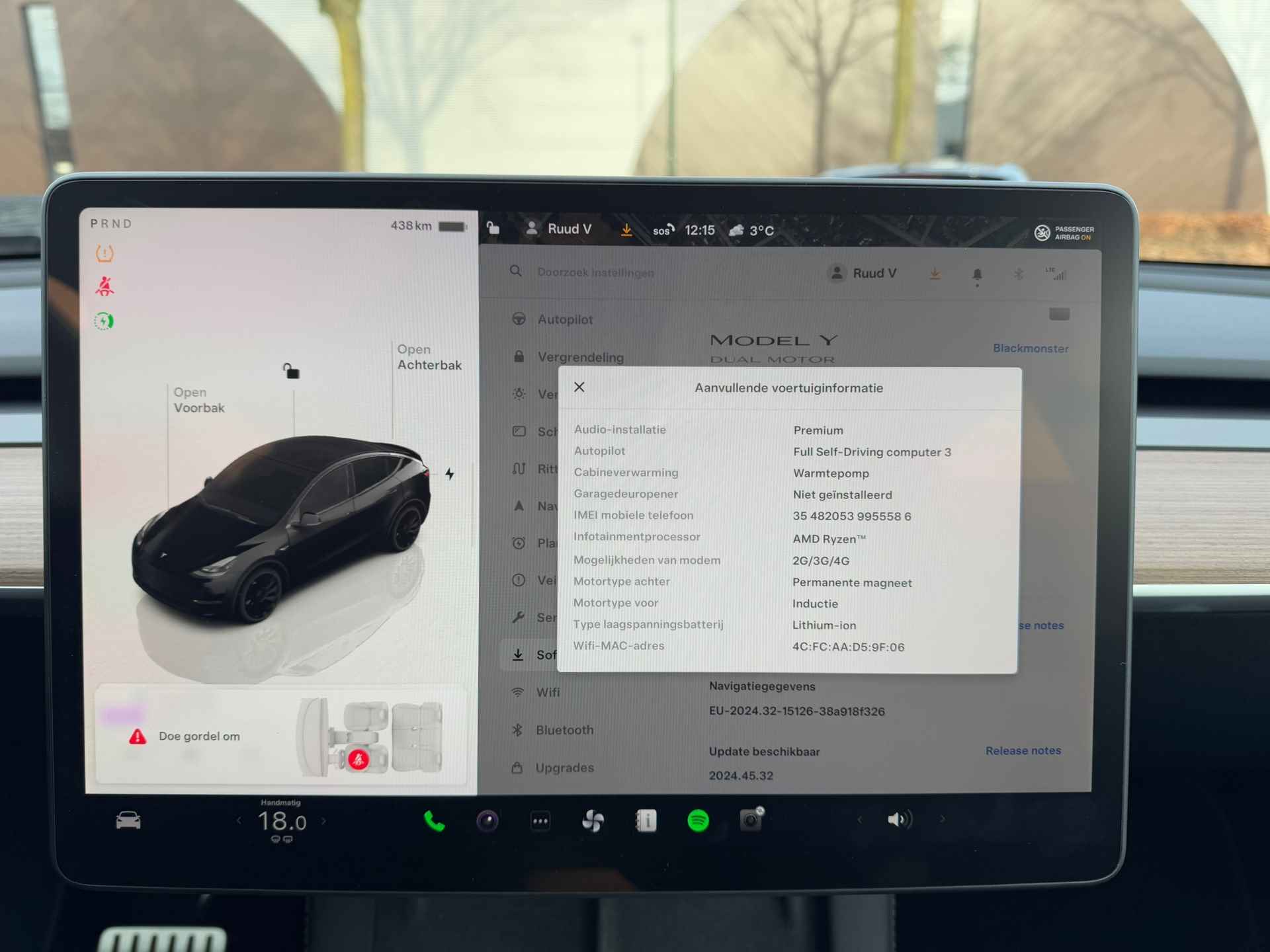Tap the red seatbelt warning indicator
Viewport: 1270px width, 952px height.
tap(105, 286)
